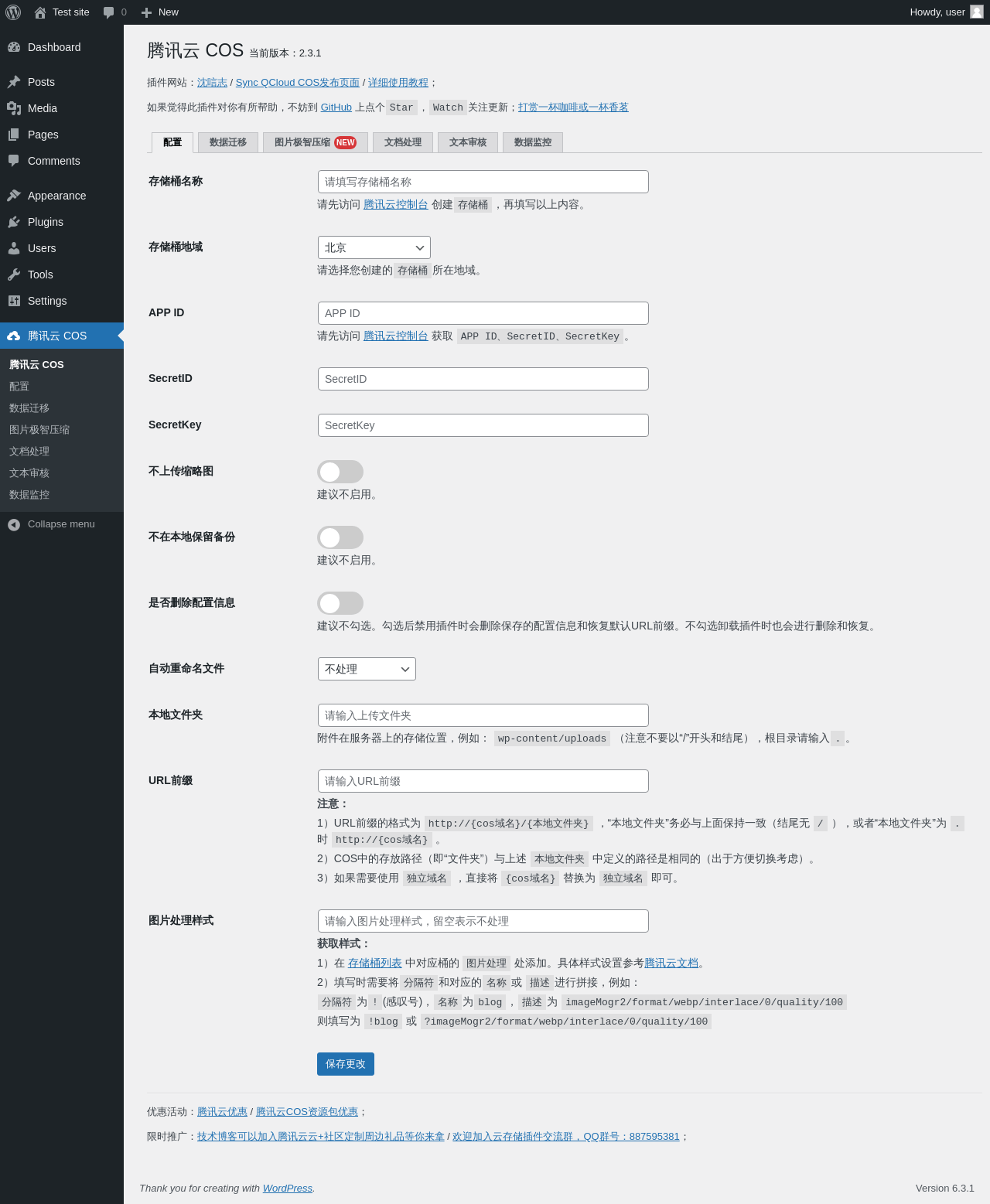Open the QQ群号 887595381 link
The image size is (990, 1204).
566,1137
